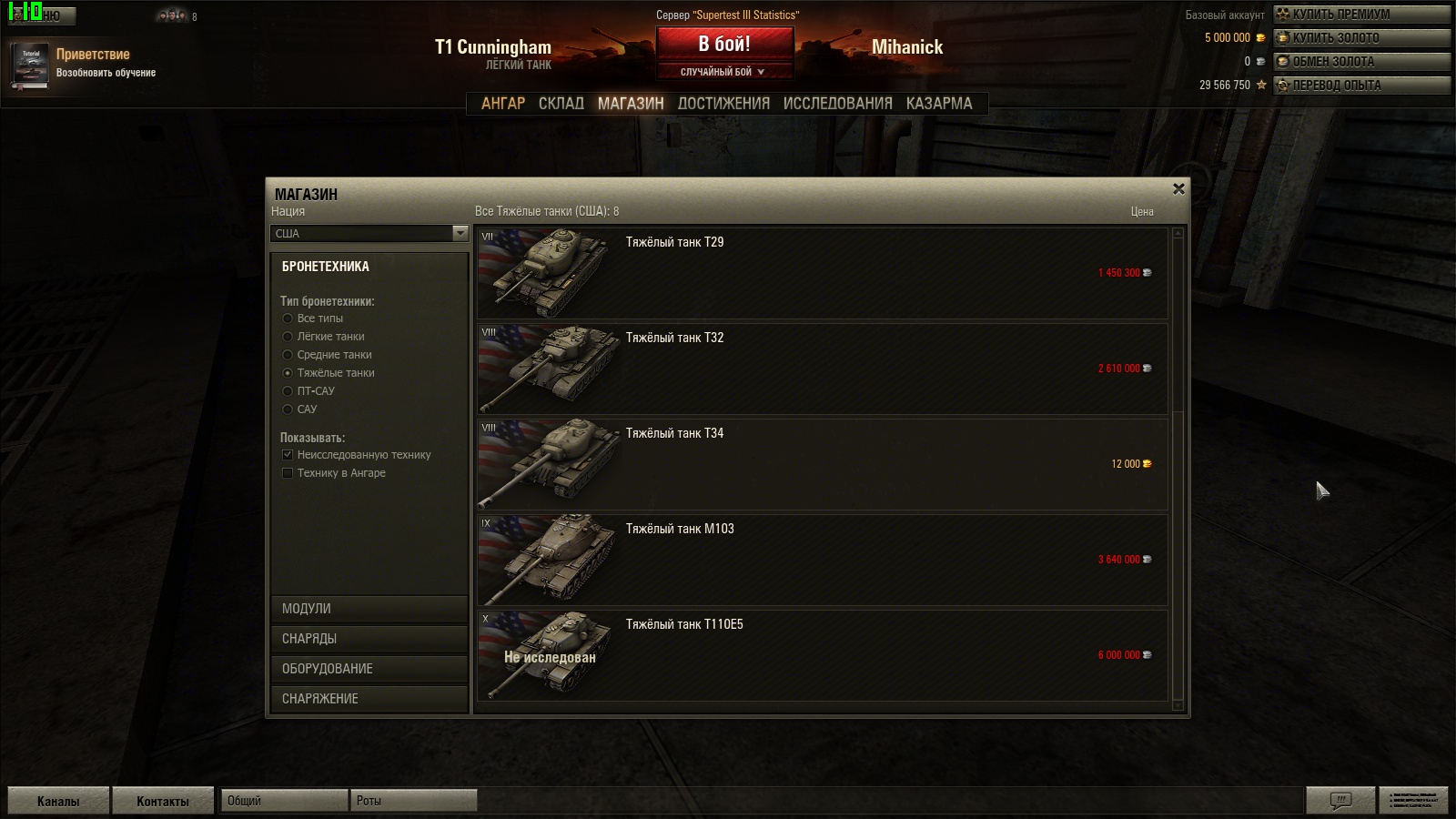Click the Tutorial icon beside Приветствие
Image resolution: width=1456 pixels, height=819 pixels.
point(30,66)
